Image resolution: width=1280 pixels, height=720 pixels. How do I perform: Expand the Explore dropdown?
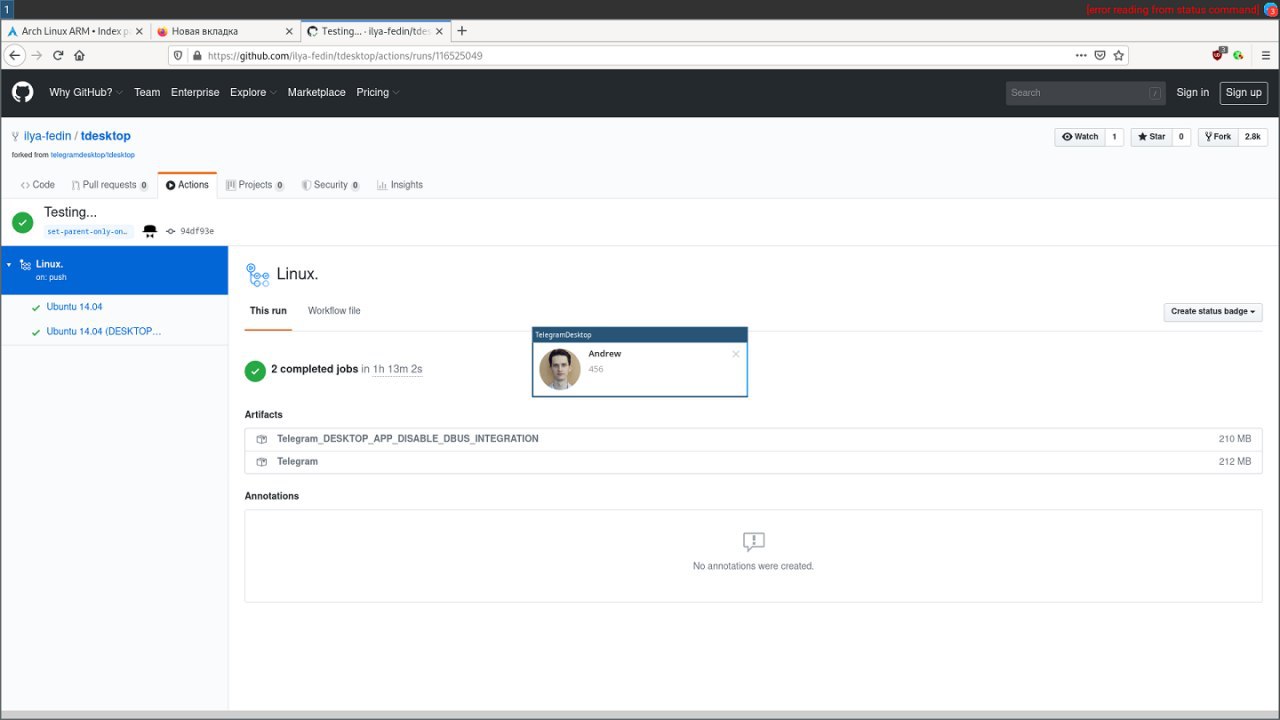(253, 92)
